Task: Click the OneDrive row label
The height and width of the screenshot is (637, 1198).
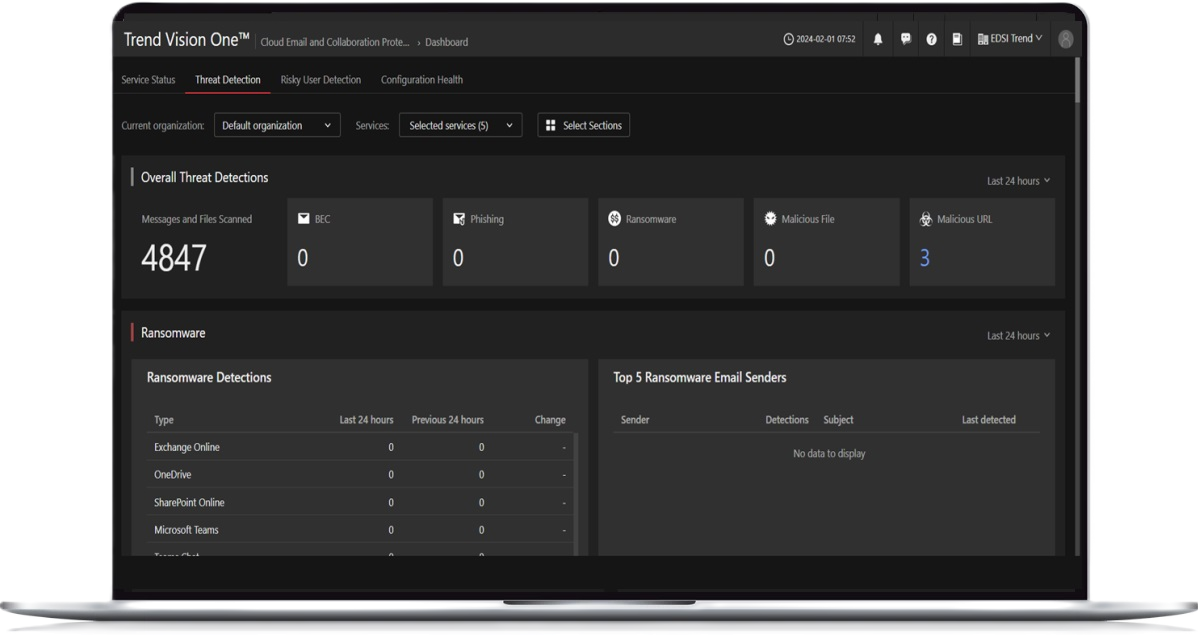Action: coord(173,474)
